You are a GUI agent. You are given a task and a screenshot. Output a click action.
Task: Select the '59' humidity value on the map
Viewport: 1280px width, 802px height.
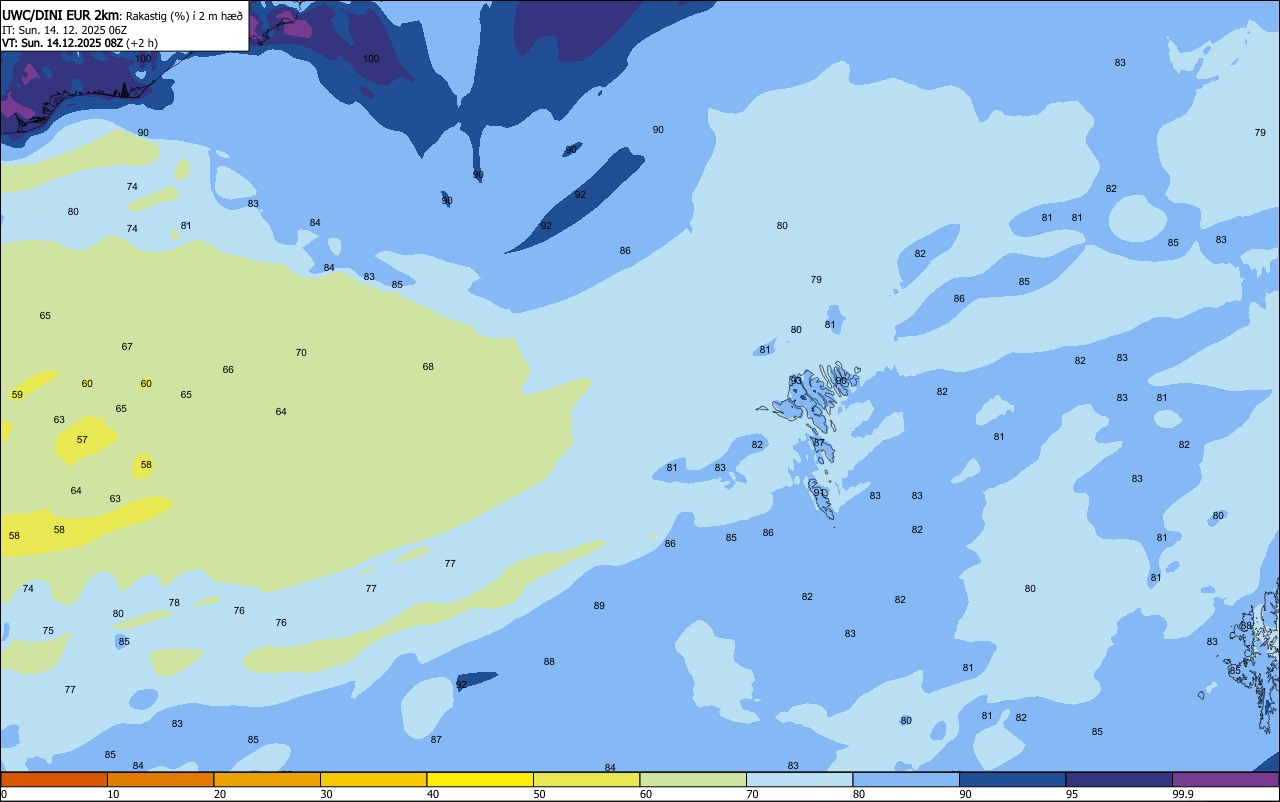coord(17,395)
